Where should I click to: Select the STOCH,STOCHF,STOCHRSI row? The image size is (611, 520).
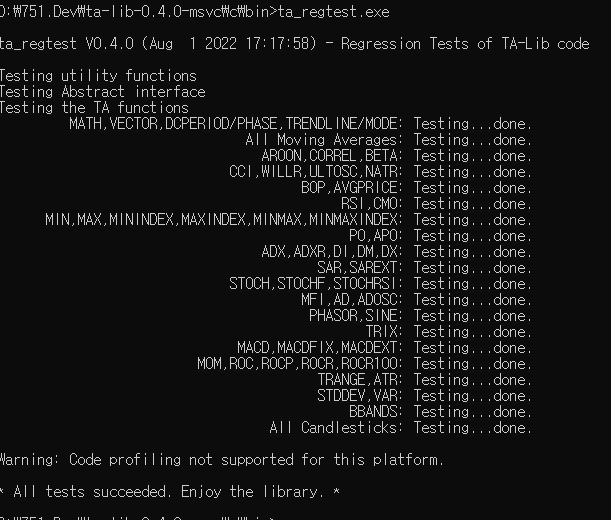(380, 284)
